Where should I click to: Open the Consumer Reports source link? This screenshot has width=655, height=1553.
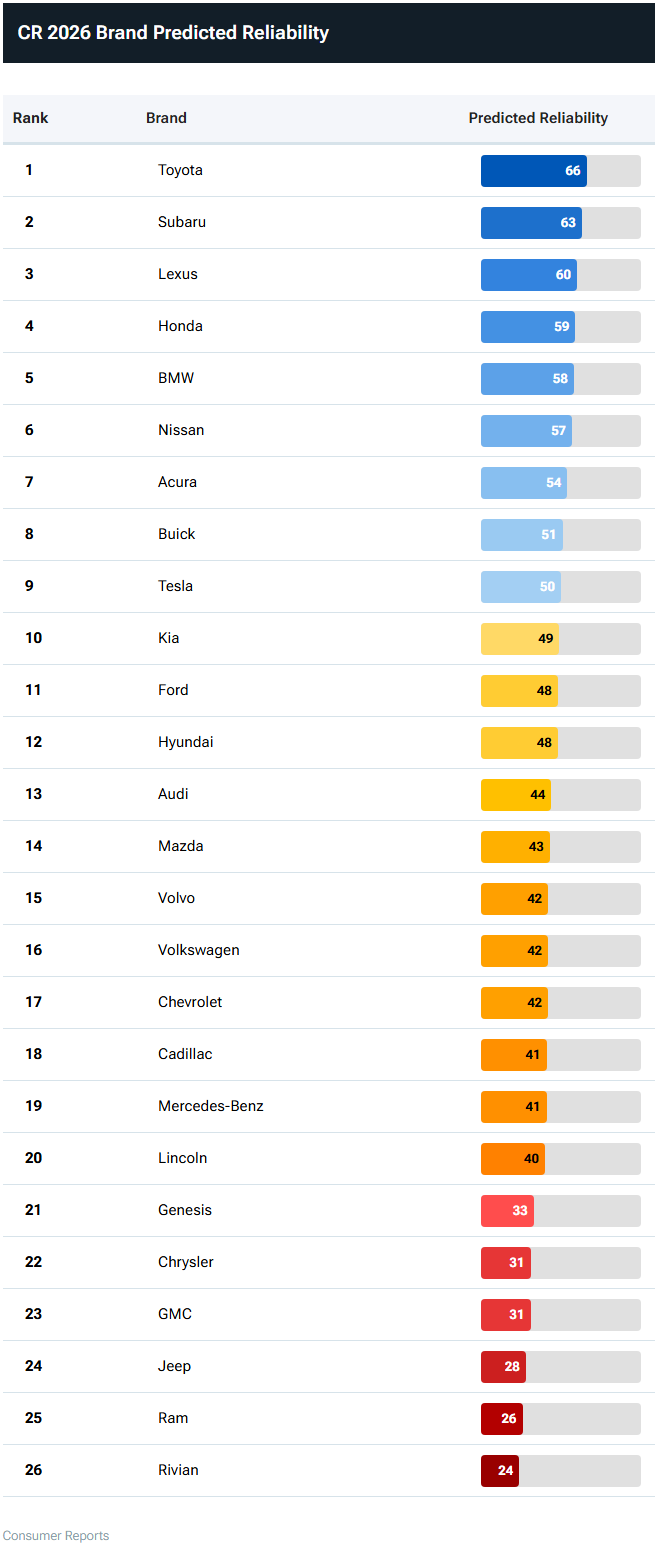(56, 1536)
